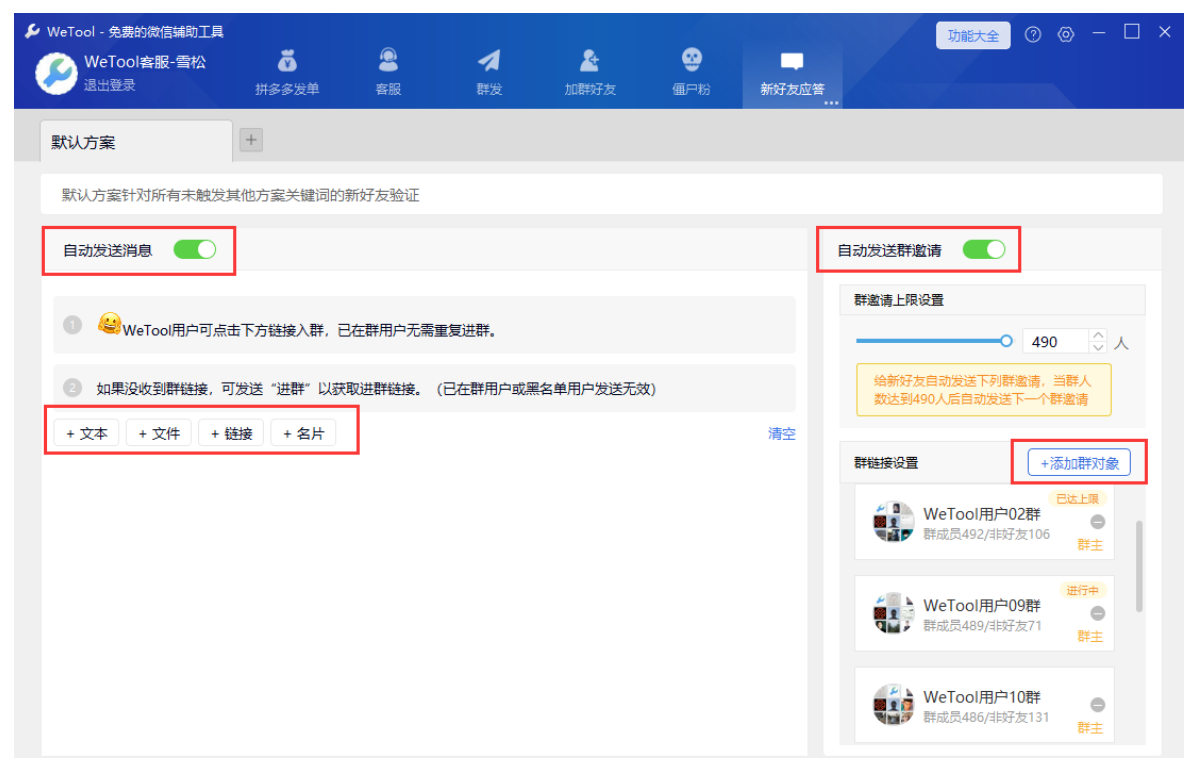Open the 客服 headset icon
1200x780 pixels.
[388, 61]
